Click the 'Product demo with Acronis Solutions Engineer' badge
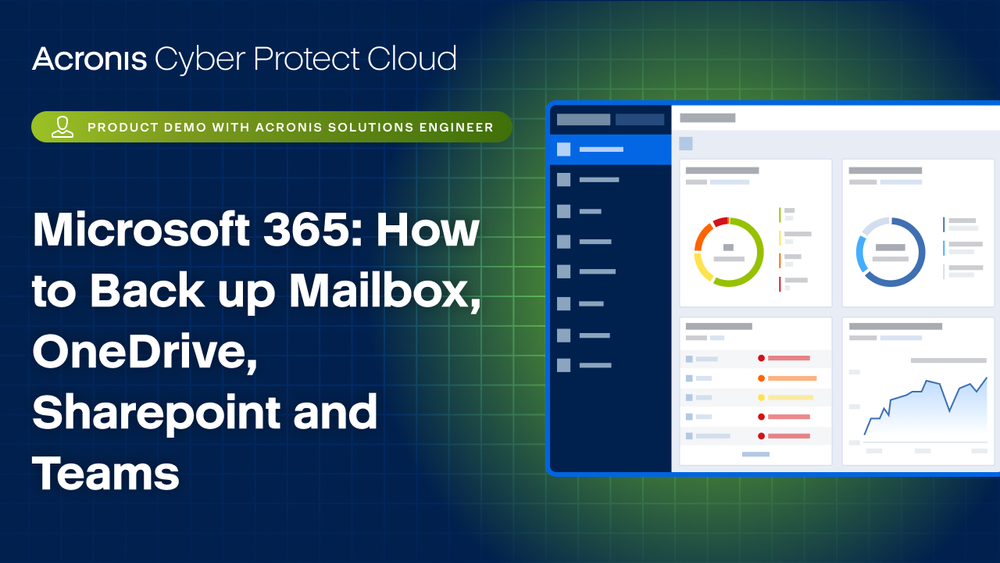Screen dimensions: 1000x563 (272, 127)
